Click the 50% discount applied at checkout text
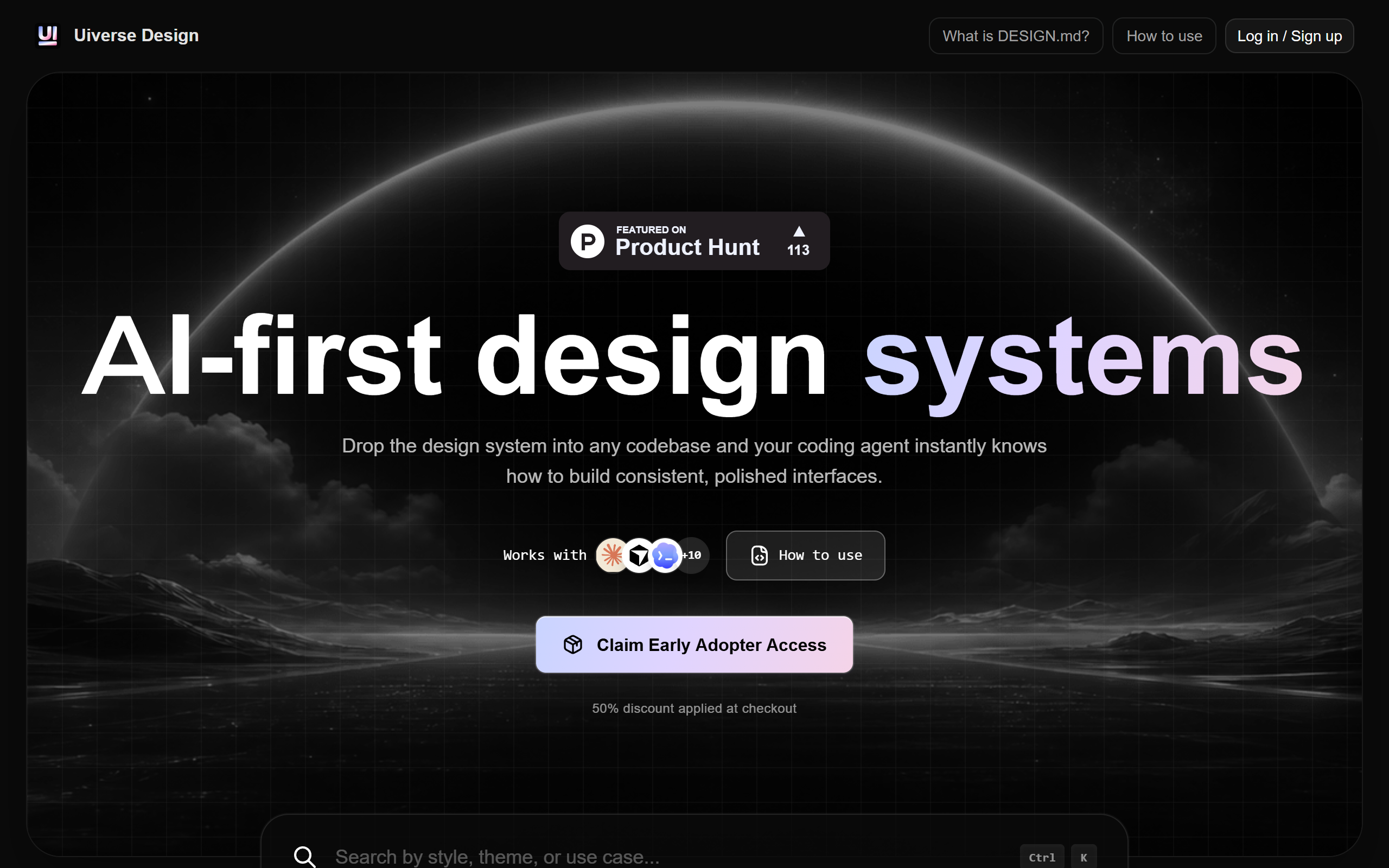The width and height of the screenshot is (1389, 868). [x=694, y=709]
